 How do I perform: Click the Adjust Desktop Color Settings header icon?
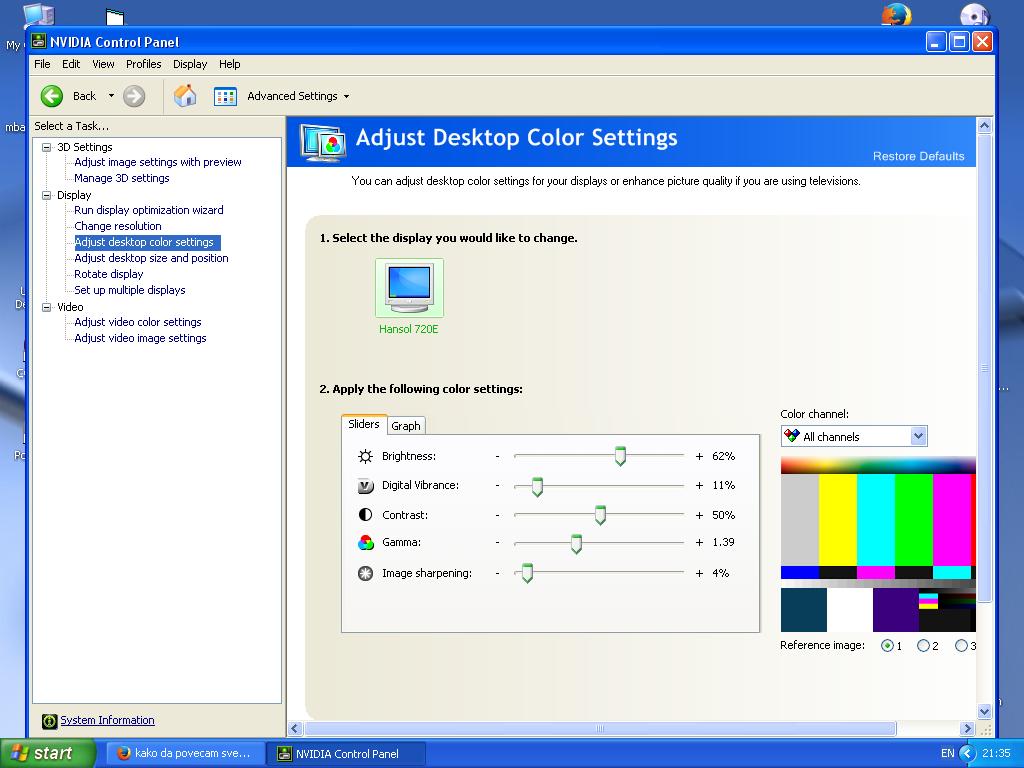point(323,142)
